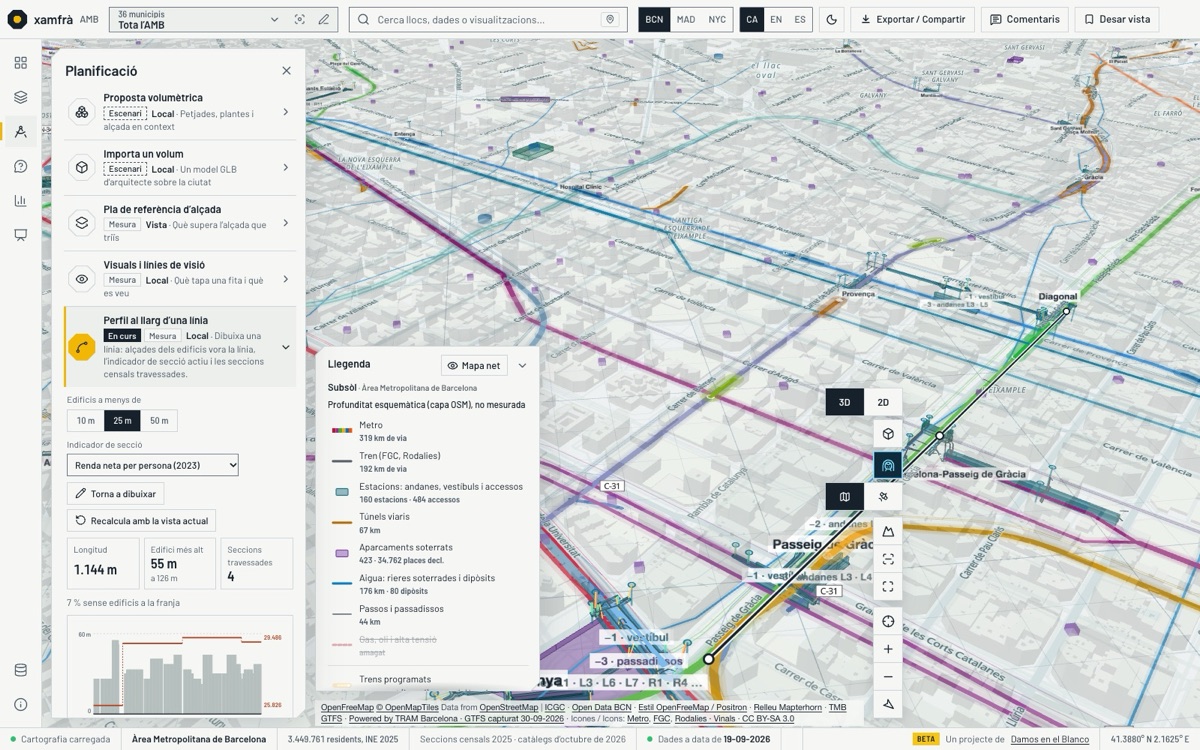
Task: Select the 50 m building distance option
Action: click(159, 421)
